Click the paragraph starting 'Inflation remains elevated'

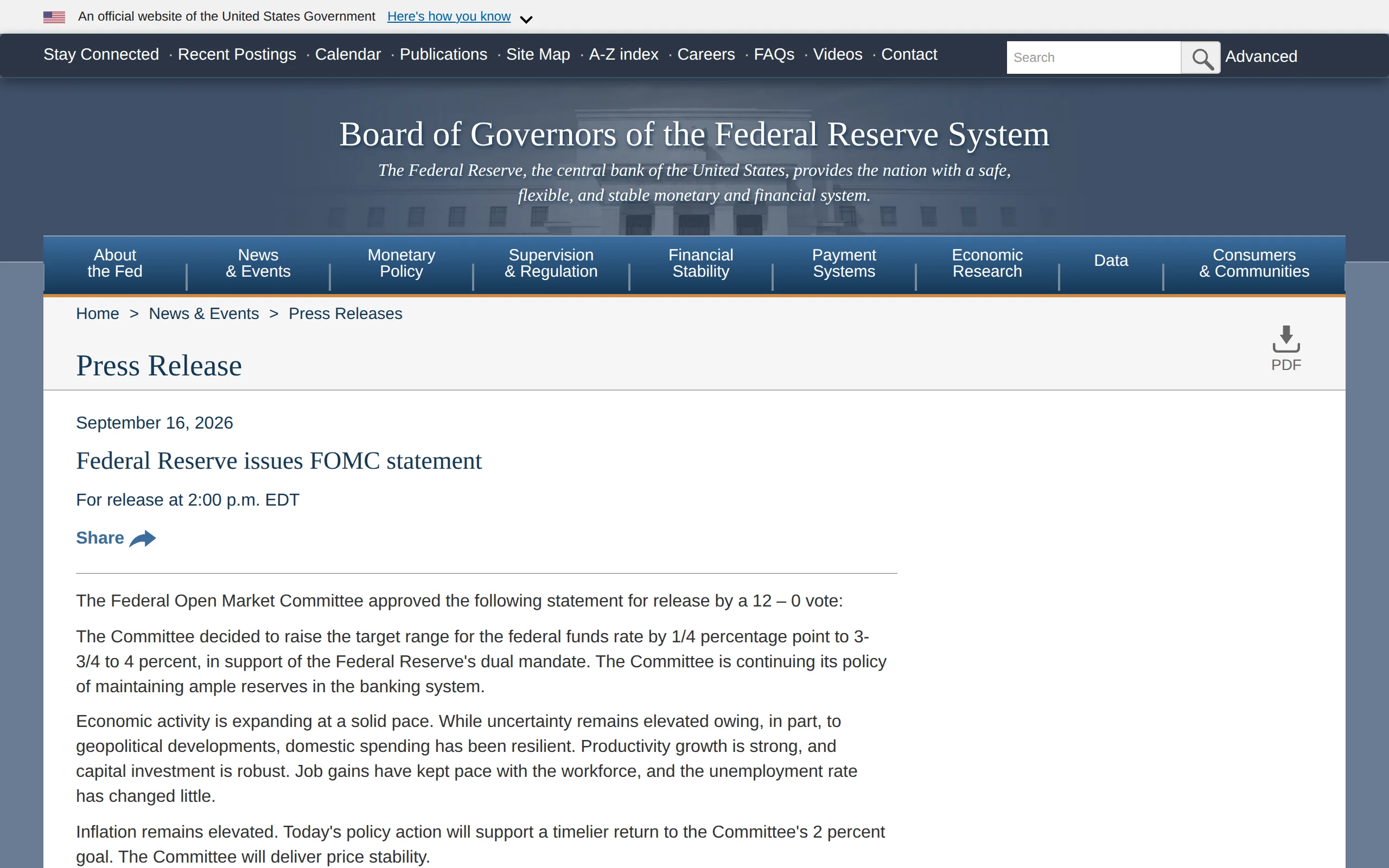480,845
